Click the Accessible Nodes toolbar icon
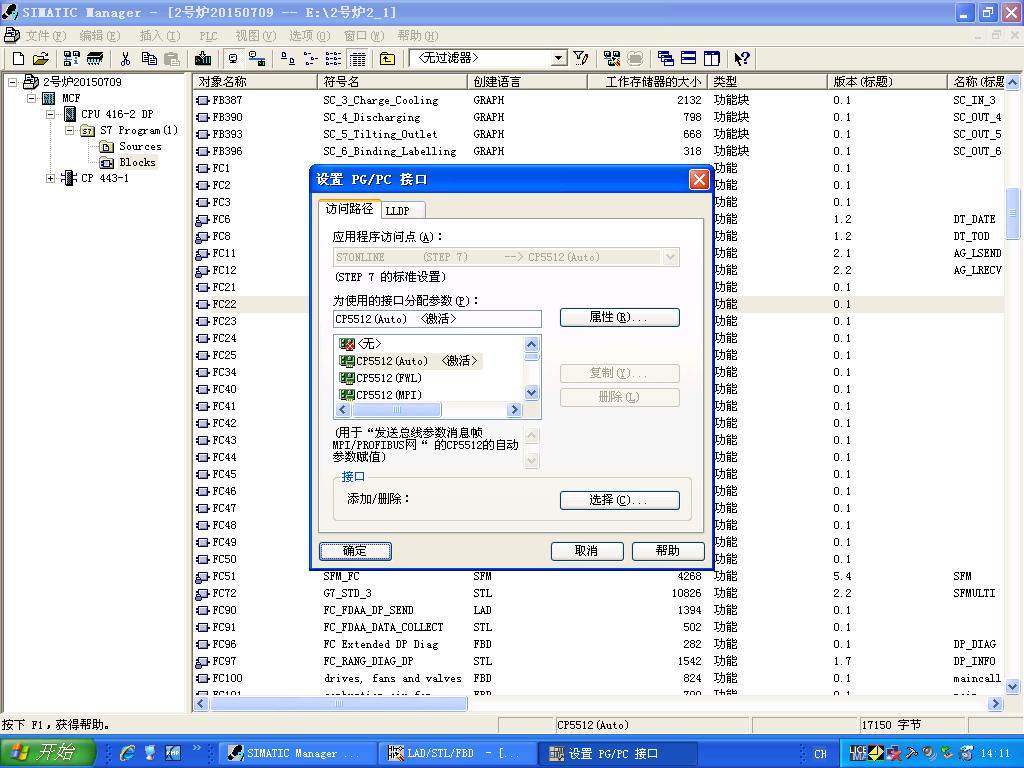The height and width of the screenshot is (768, 1024). click(x=71, y=59)
